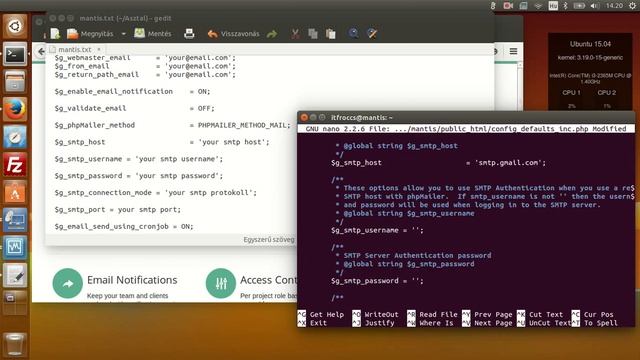Open the battery indicator menu

[579, 6]
